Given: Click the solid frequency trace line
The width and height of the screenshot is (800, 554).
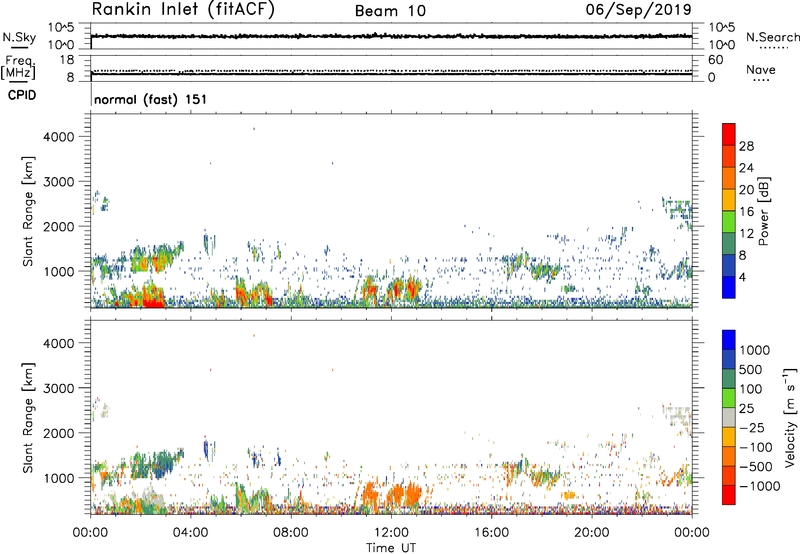Looking at the screenshot, I should (x=391, y=74).
